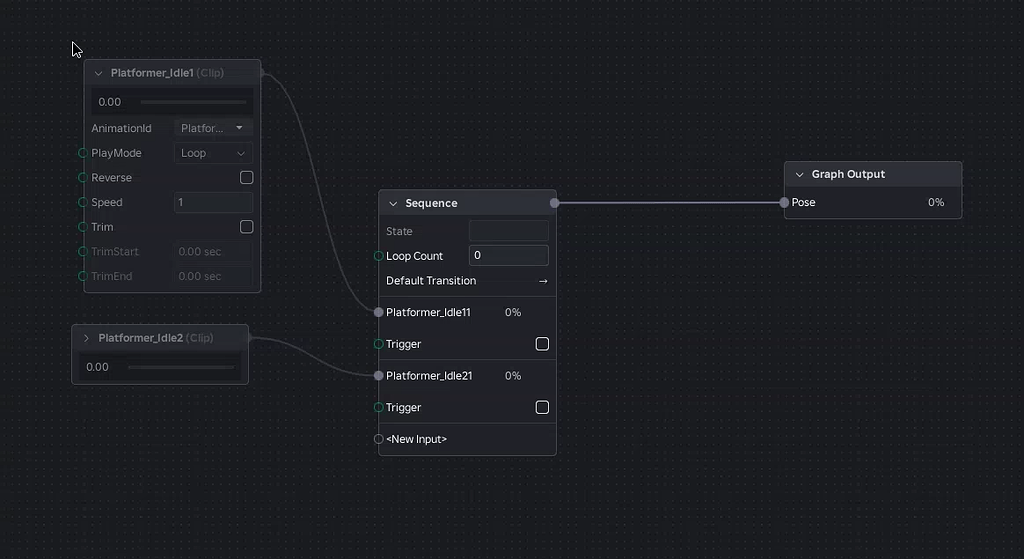1024x559 pixels.
Task: Click the Pose 0% value
Action: [936, 202]
